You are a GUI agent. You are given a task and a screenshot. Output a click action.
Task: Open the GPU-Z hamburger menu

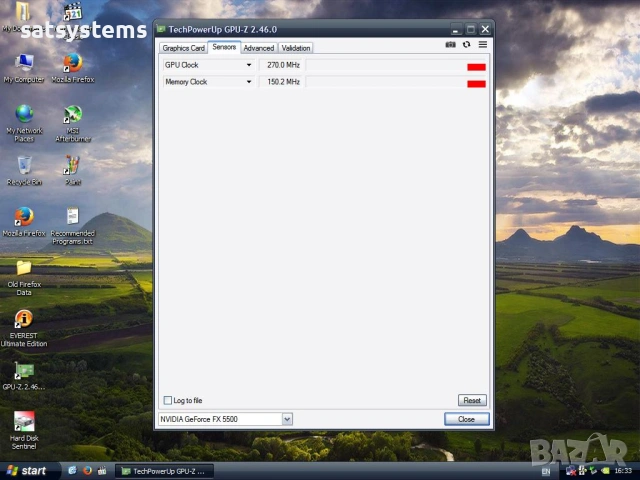click(483, 44)
